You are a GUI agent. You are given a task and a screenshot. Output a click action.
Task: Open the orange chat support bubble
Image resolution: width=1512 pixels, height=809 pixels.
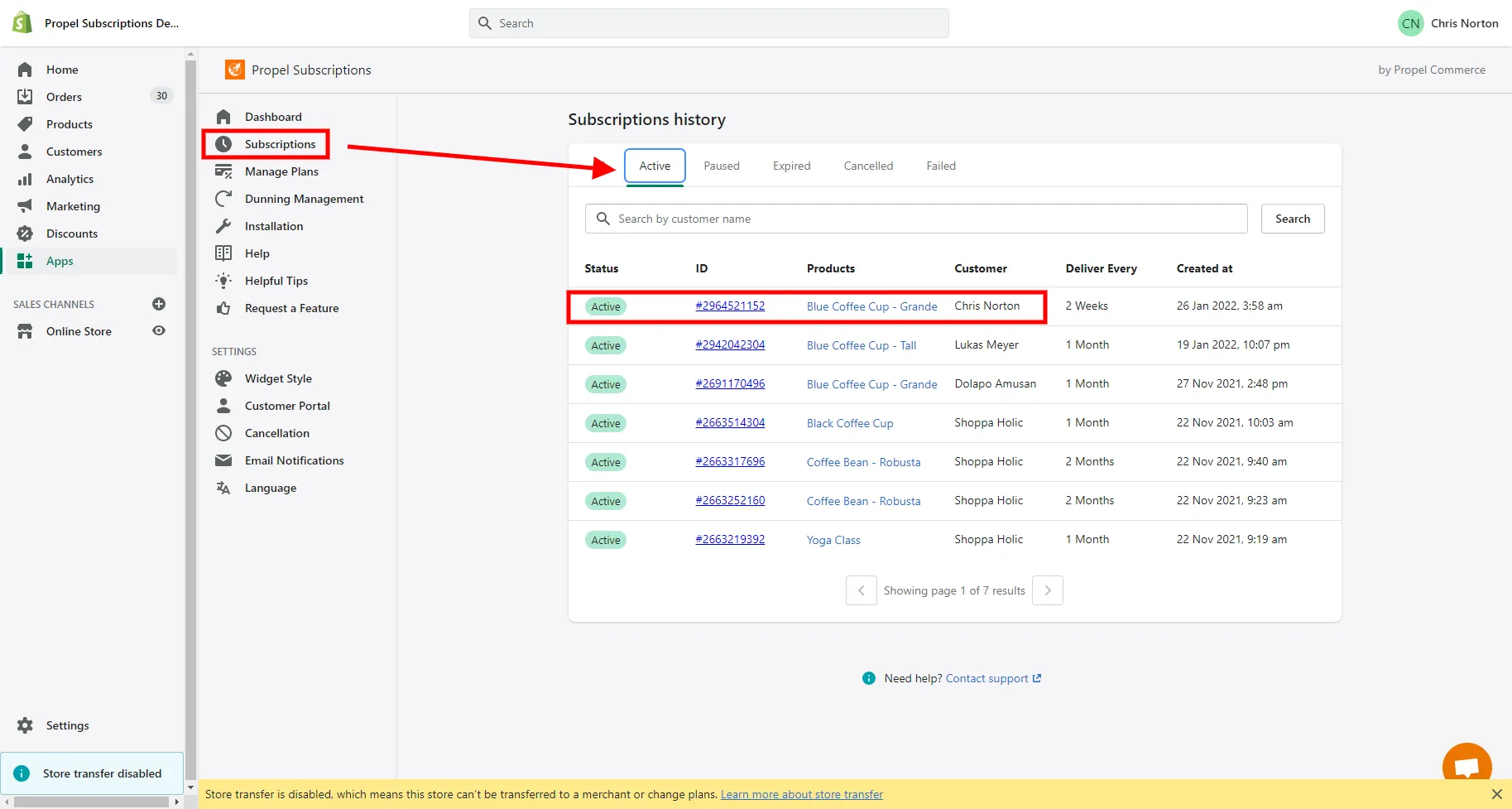[1466, 763]
